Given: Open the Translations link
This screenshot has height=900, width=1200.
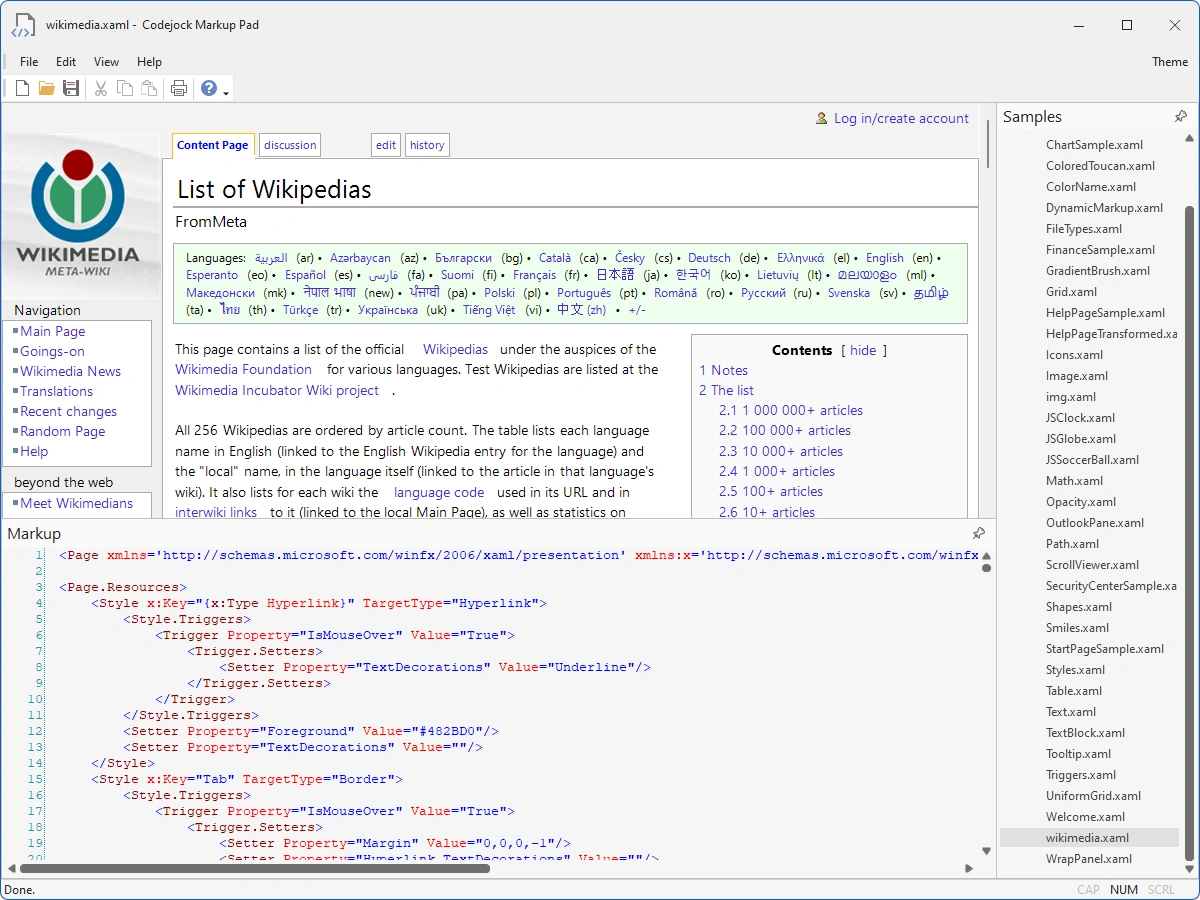Looking at the screenshot, I should (x=56, y=391).
